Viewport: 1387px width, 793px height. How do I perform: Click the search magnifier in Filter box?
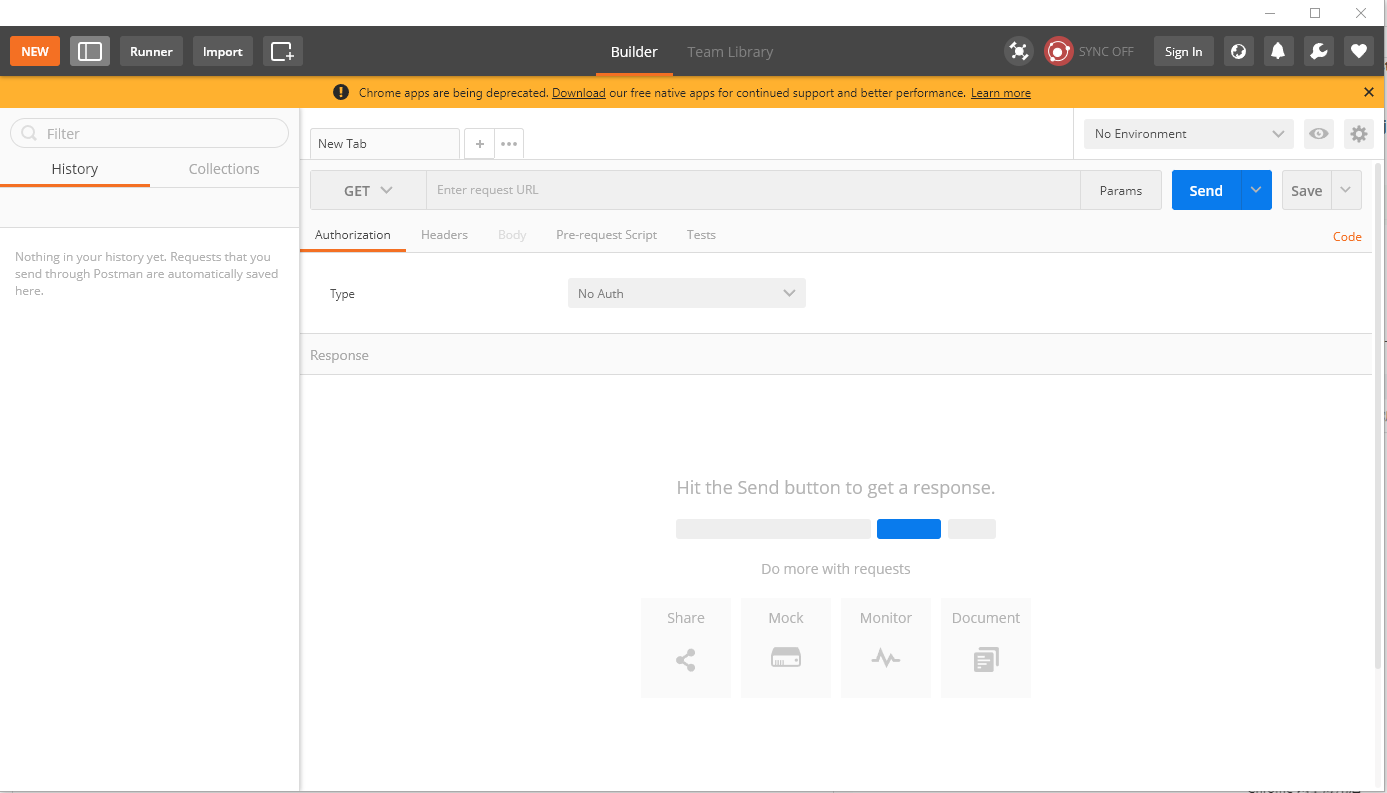click(x=29, y=133)
